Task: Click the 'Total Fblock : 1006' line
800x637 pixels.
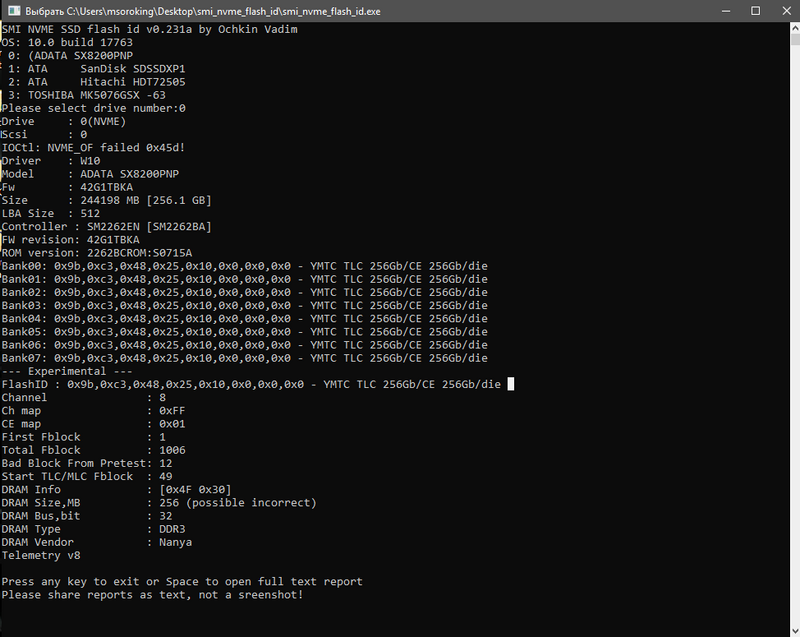Action: (x=93, y=450)
